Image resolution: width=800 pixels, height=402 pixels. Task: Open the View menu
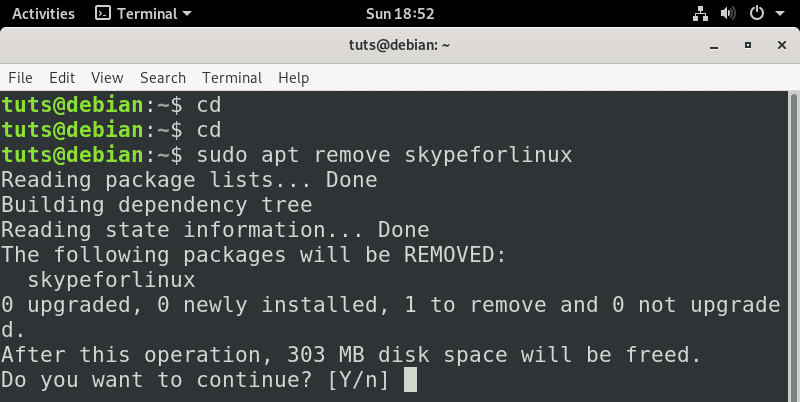coord(107,77)
